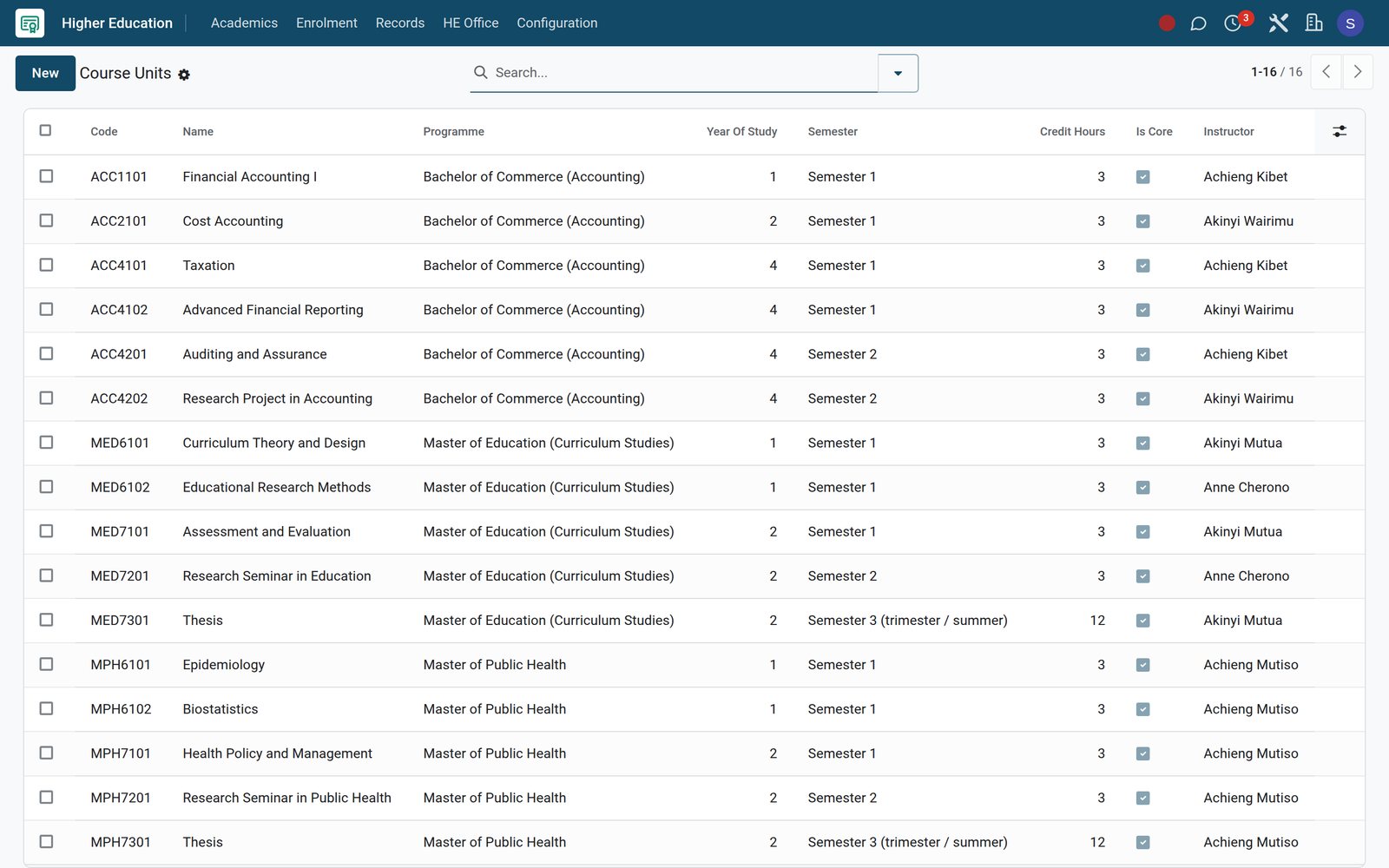This screenshot has width=1389, height=868.
Task: Open the conversations chat bubble icon
Action: (x=1198, y=23)
